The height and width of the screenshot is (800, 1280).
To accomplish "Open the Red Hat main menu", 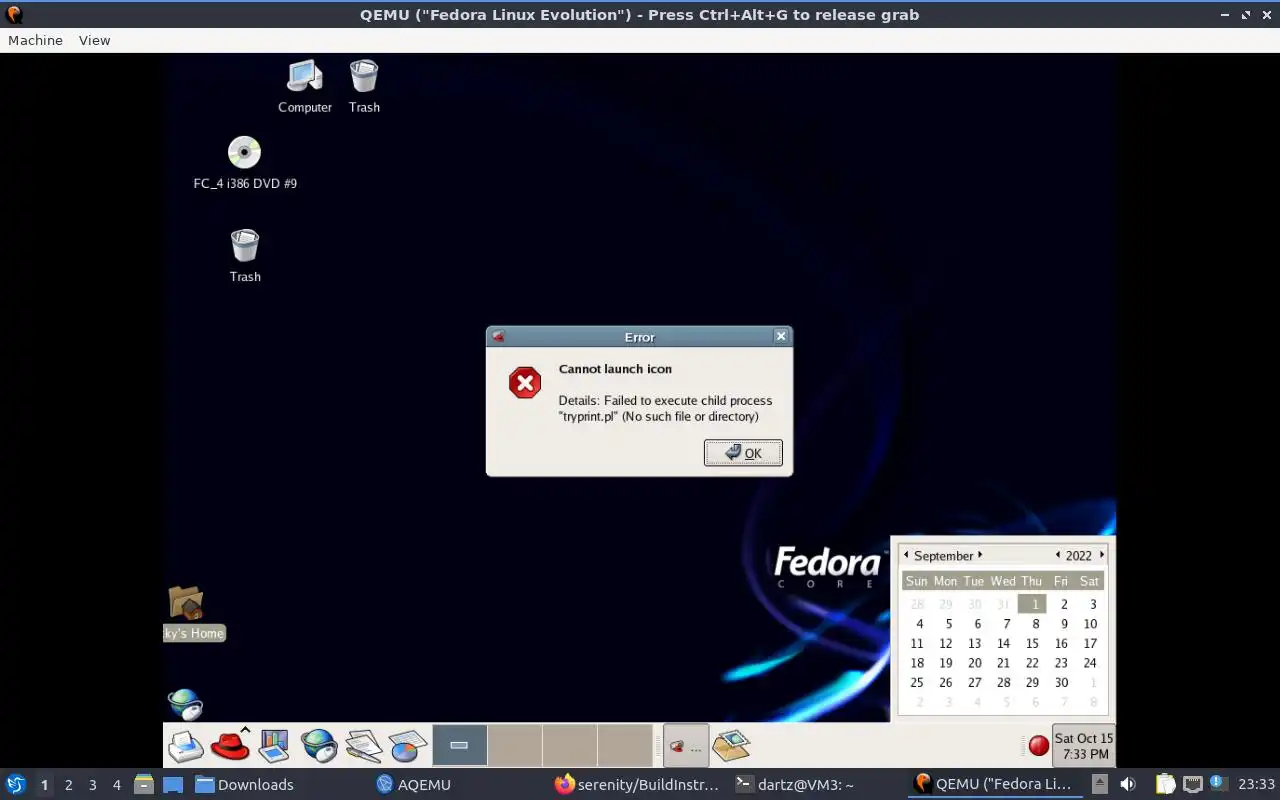I will 230,746.
